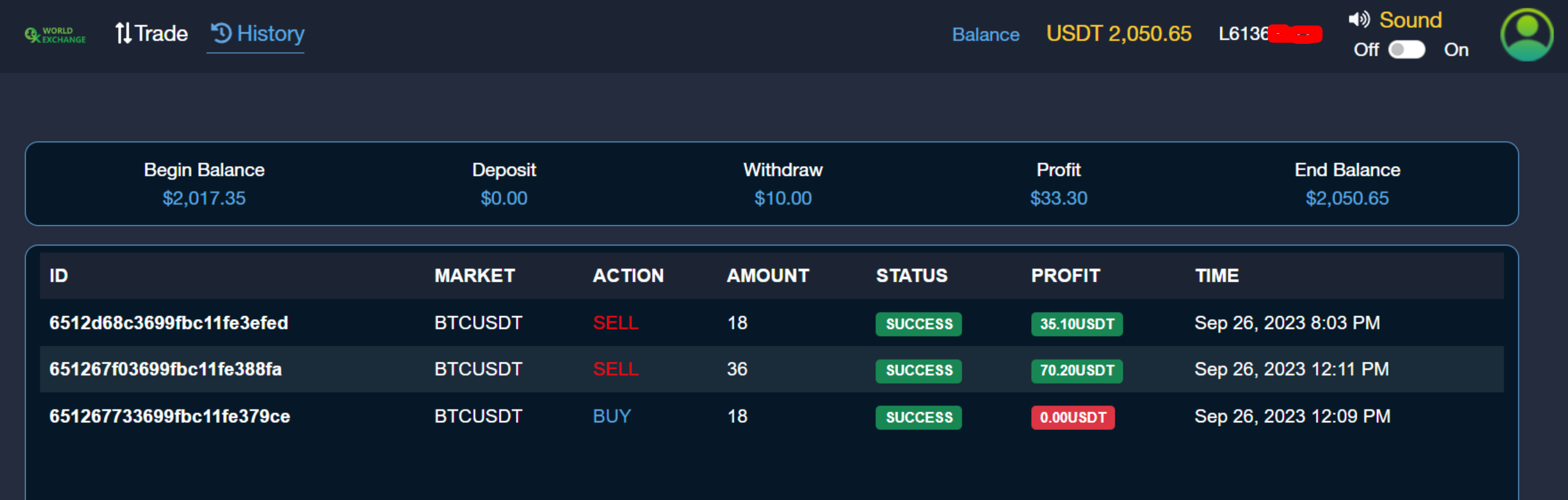Click the speaker sound icon

coord(1359,20)
